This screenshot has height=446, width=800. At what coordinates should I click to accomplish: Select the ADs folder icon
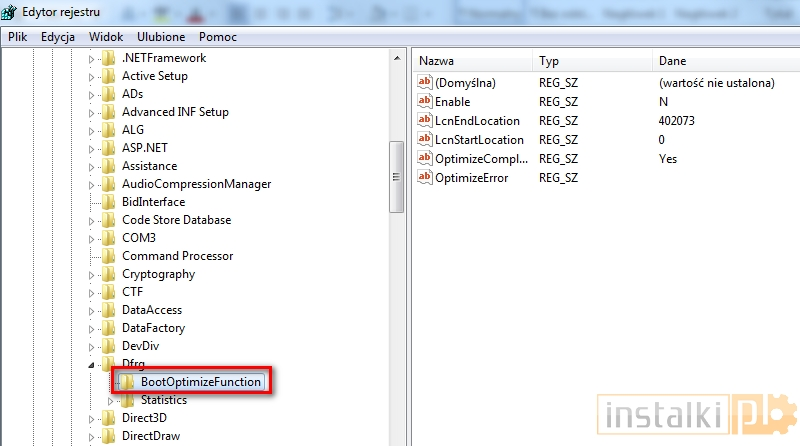coord(108,94)
